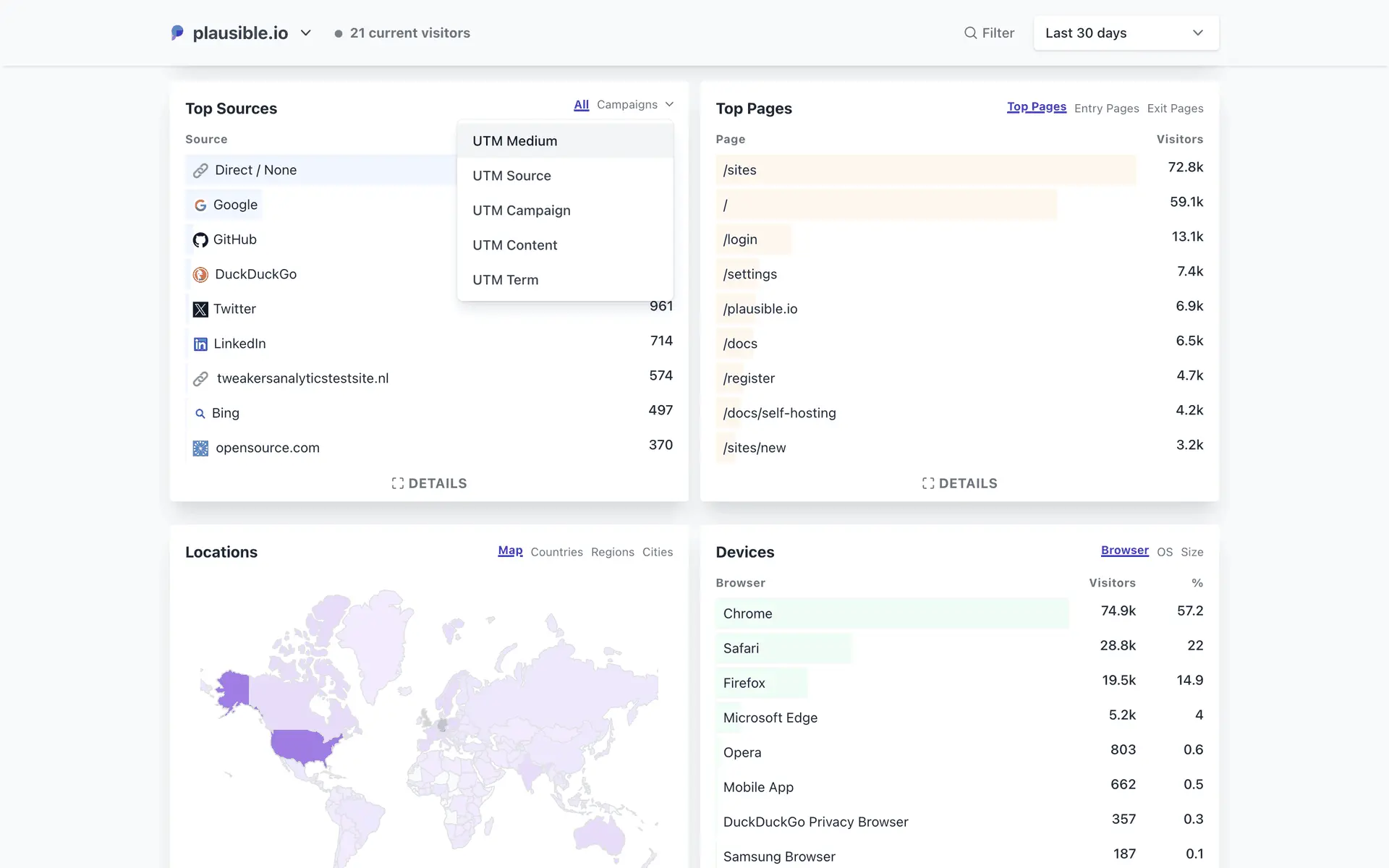The height and width of the screenshot is (868, 1389).
Task: Switch to the Entry Pages tab
Action: pos(1106,109)
